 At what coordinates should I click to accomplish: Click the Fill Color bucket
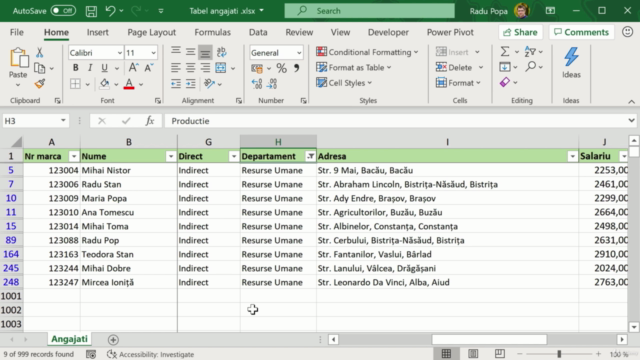tap(104, 84)
